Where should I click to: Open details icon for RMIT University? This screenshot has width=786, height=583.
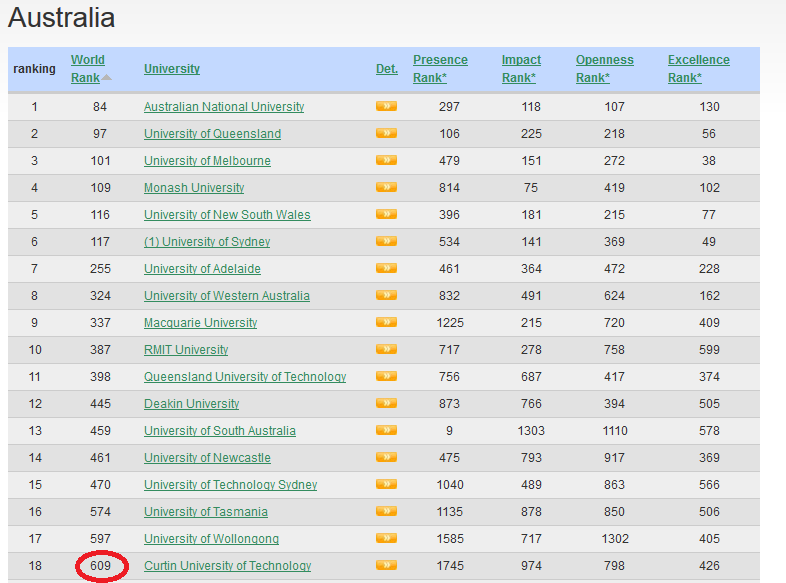pyautogui.click(x=386, y=349)
